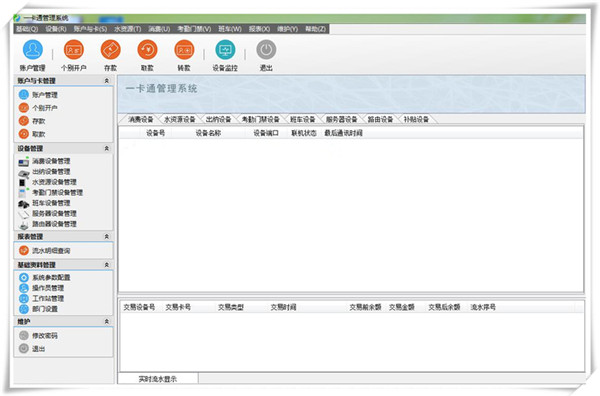Switch to the 补贴设备 tab

click(416, 119)
